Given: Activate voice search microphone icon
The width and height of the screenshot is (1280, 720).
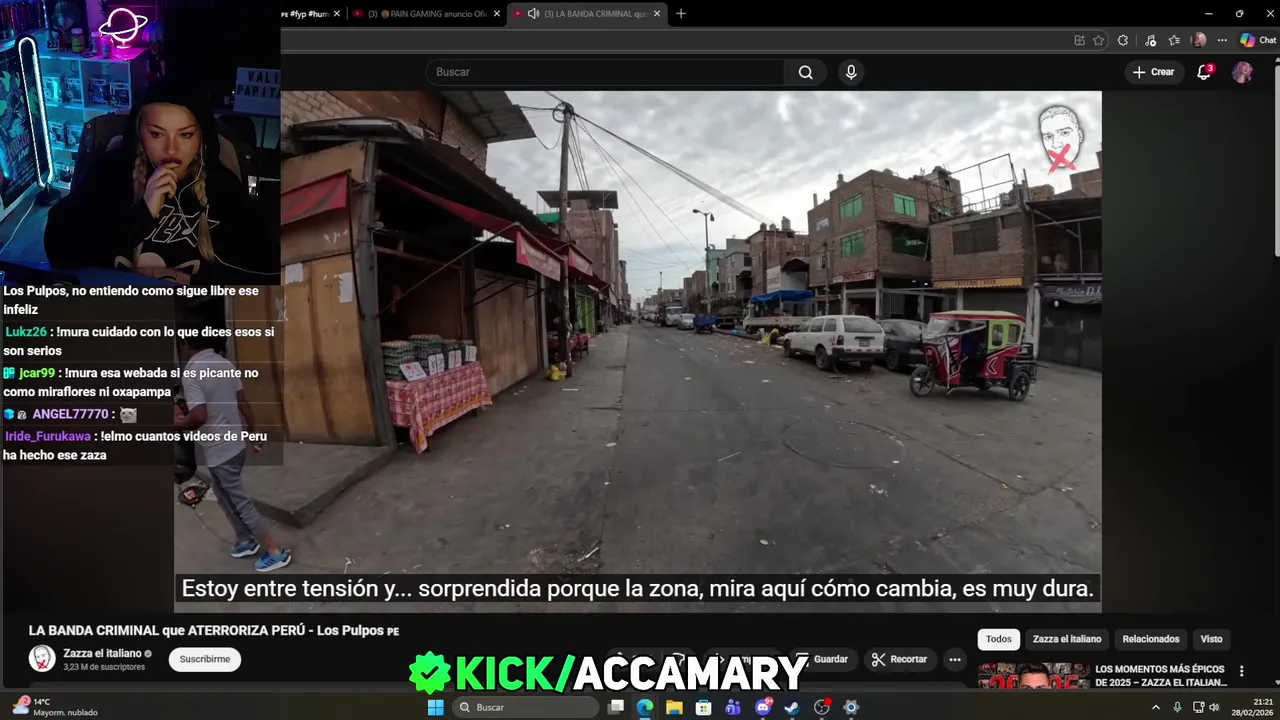Looking at the screenshot, I should [x=851, y=72].
